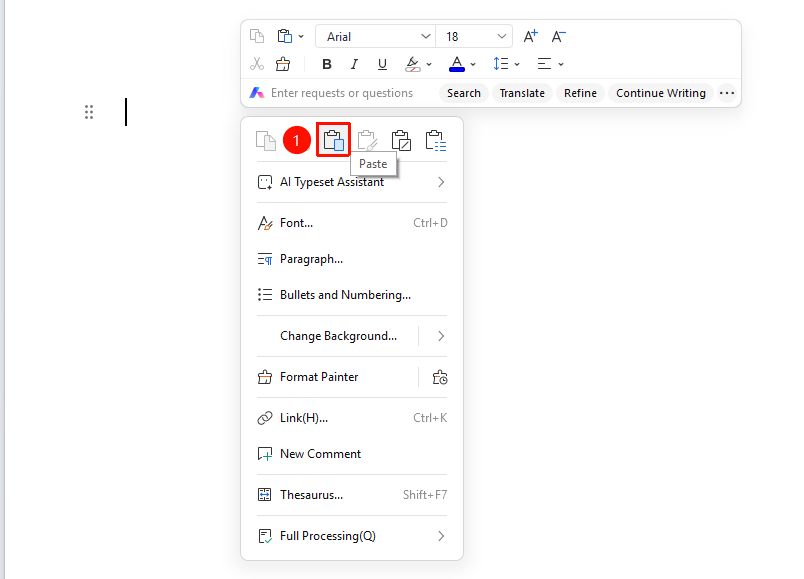Toggle Bold formatting
804x579 pixels.
coord(327,64)
